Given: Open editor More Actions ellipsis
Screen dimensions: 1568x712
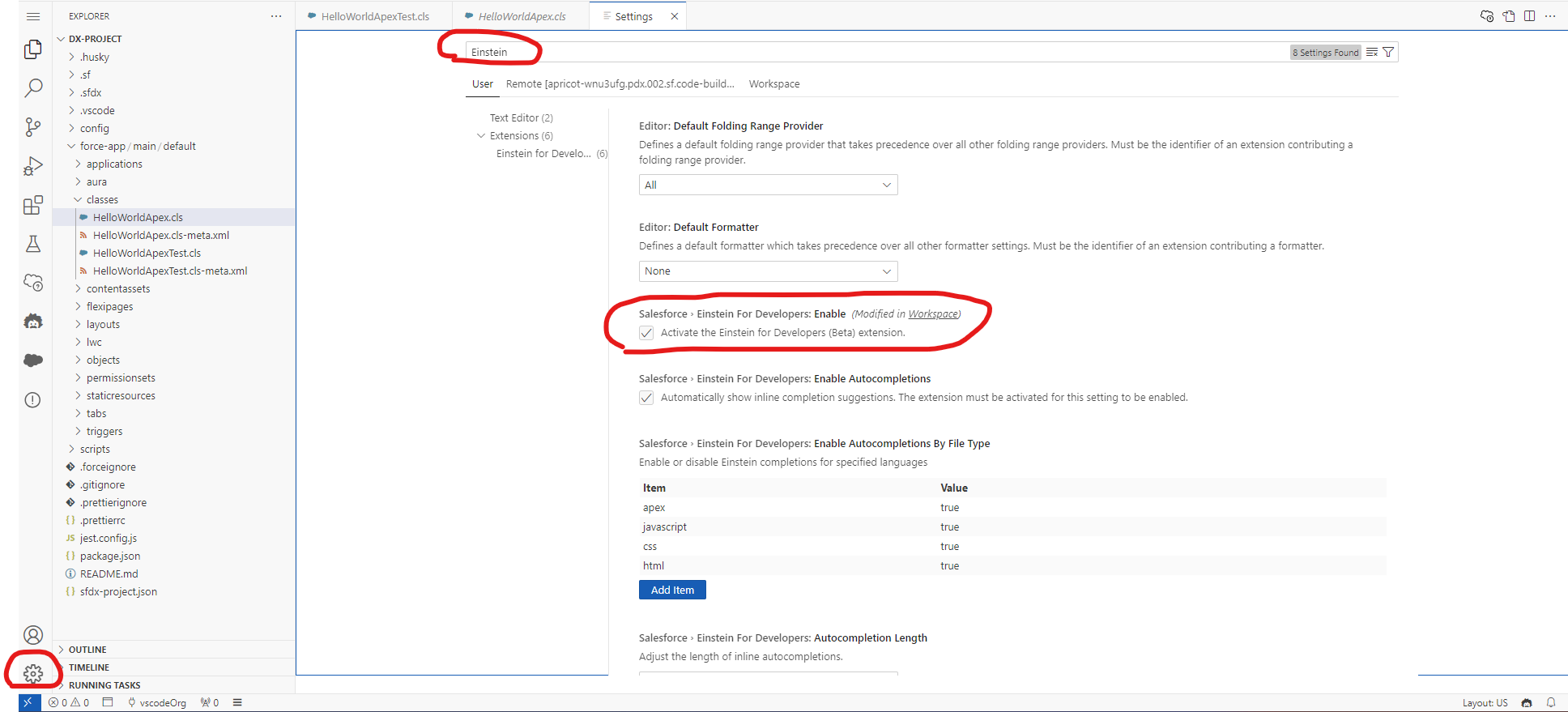Looking at the screenshot, I should [x=1550, y=16].
